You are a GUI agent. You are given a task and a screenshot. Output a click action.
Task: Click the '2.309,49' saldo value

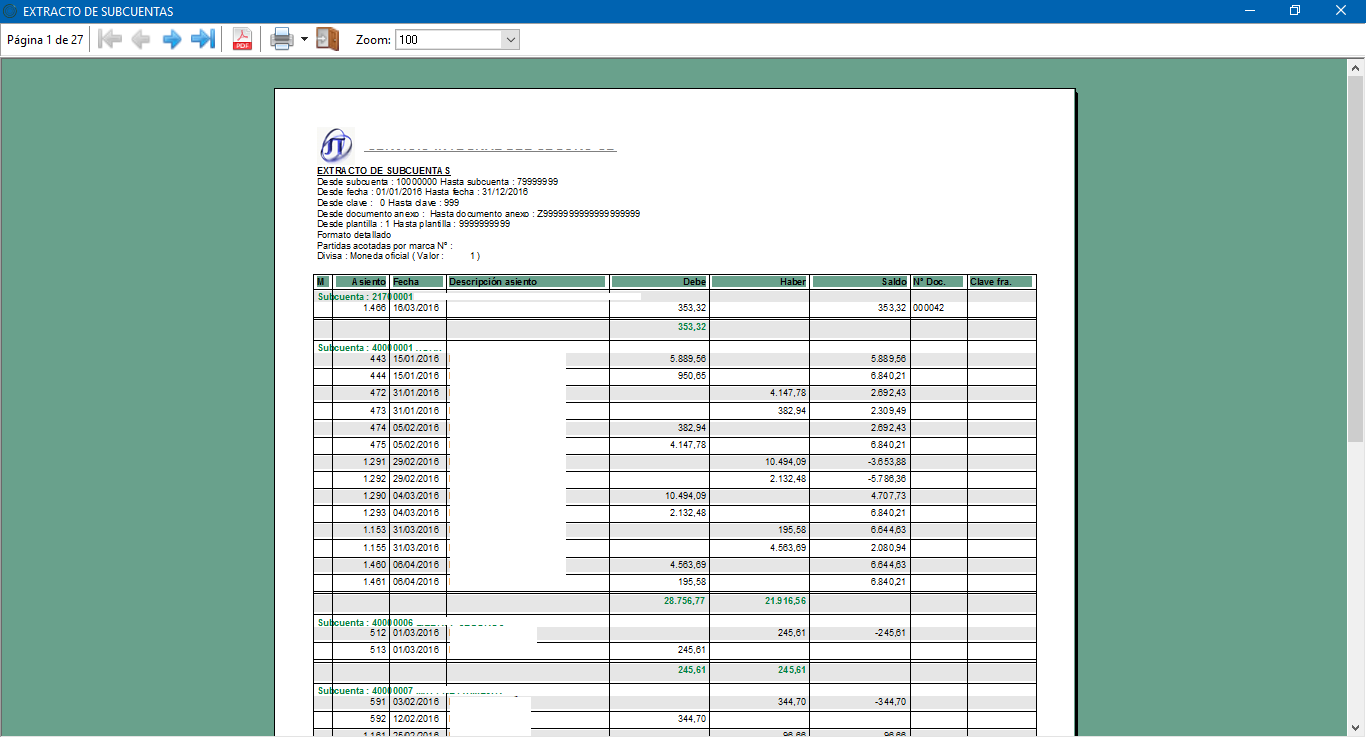(888, 410)
